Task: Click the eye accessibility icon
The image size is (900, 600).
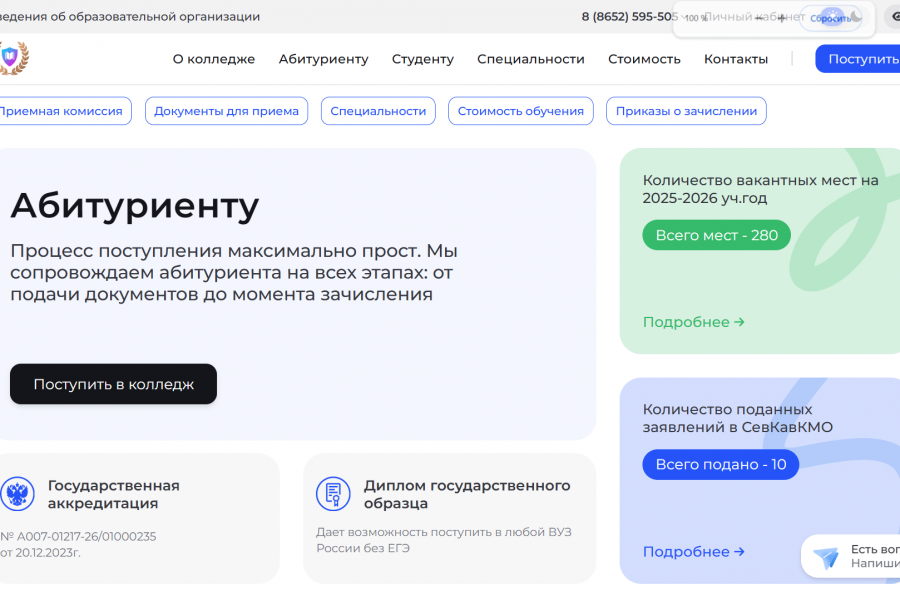Action: click(x=895, y=17)
